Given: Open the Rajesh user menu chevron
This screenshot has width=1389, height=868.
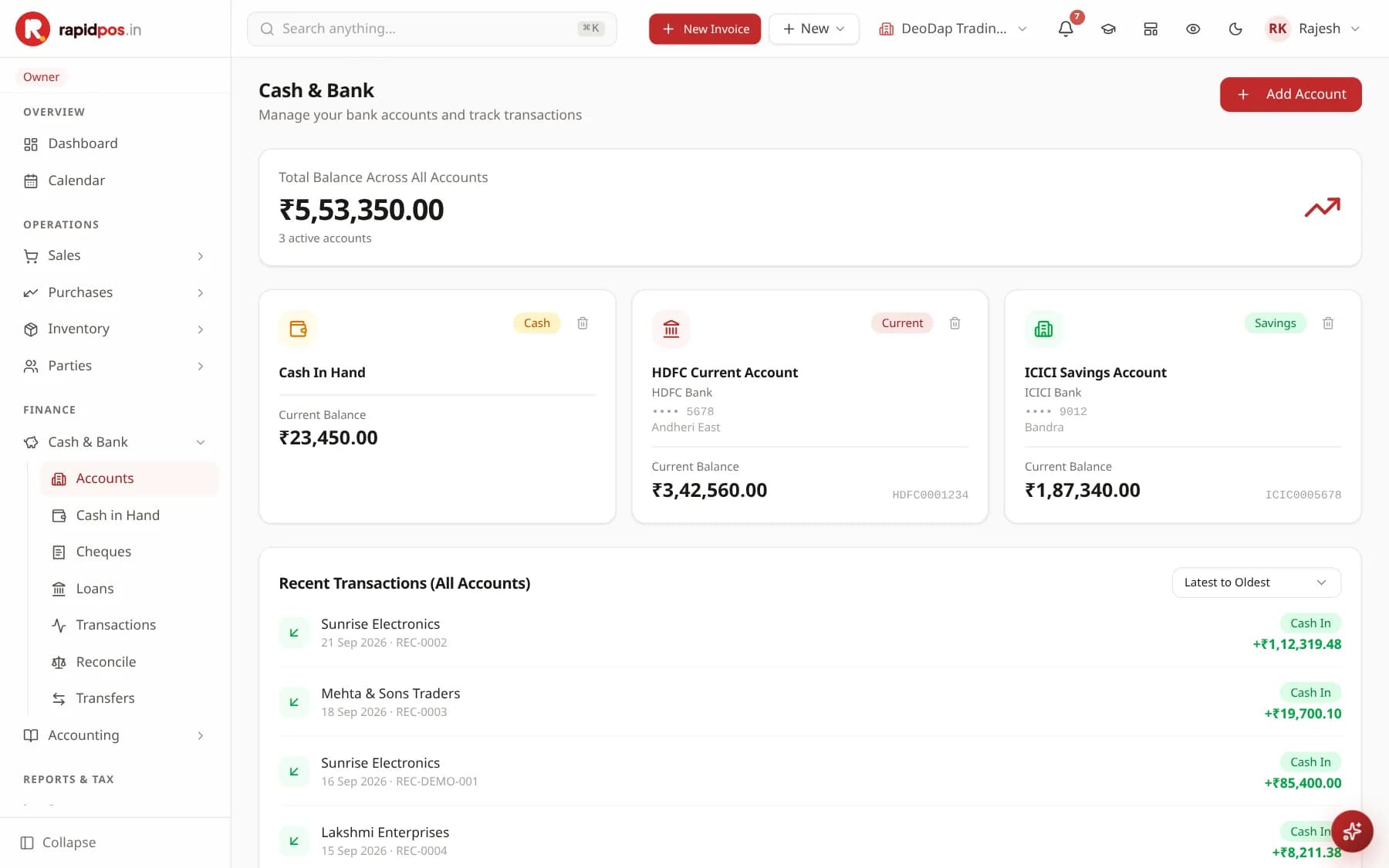Looking at the screenshot, I should click(x=1355, y=29).
